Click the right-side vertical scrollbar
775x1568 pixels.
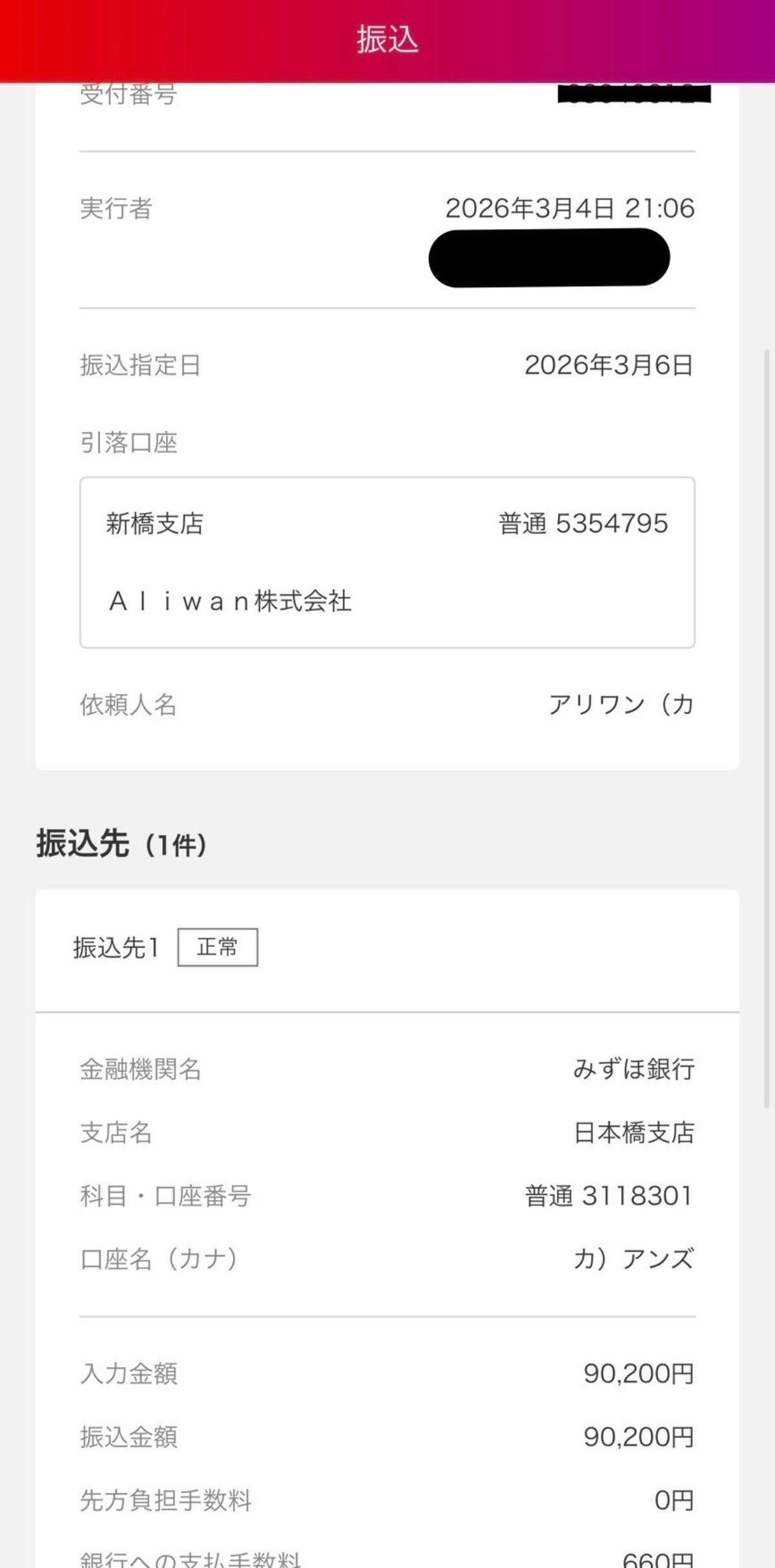(767, 728)
